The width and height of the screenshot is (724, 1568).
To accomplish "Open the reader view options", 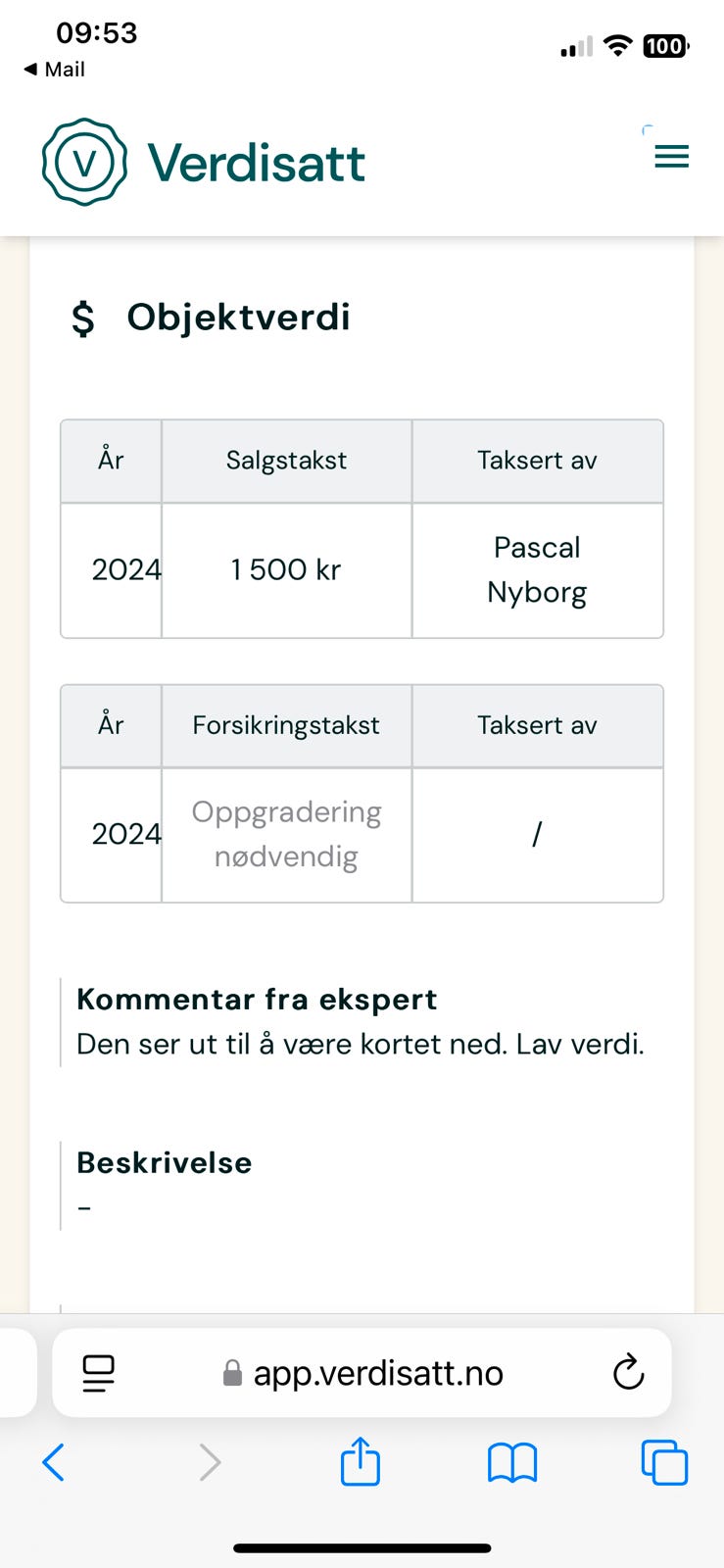I will (98, 1372).
